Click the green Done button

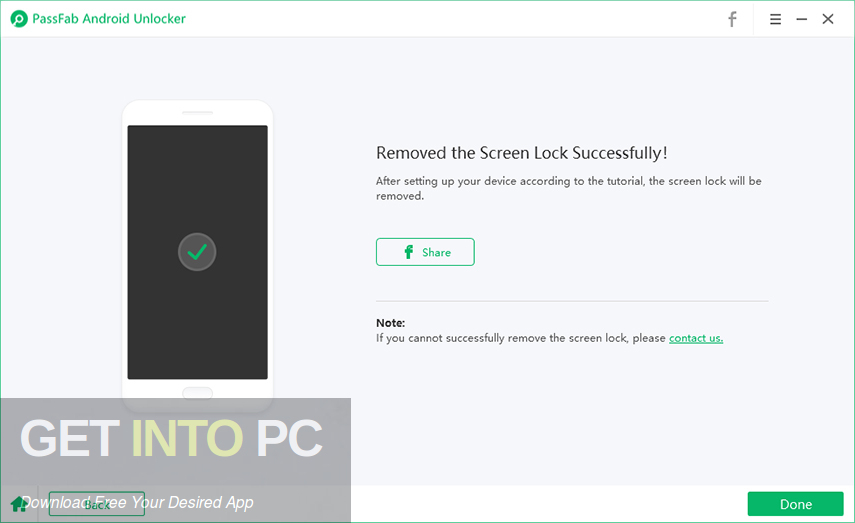point(795,504)
